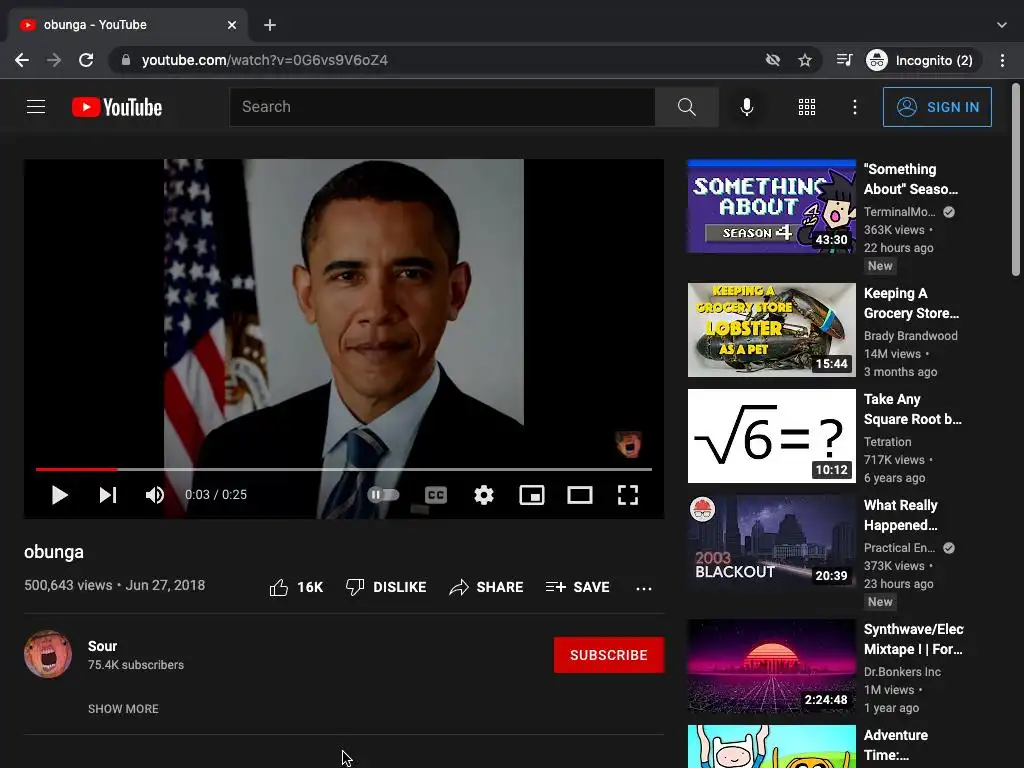Reload the YouTube page
Viewport: 1024px width, 768px height.
click(x=86, y=60)
